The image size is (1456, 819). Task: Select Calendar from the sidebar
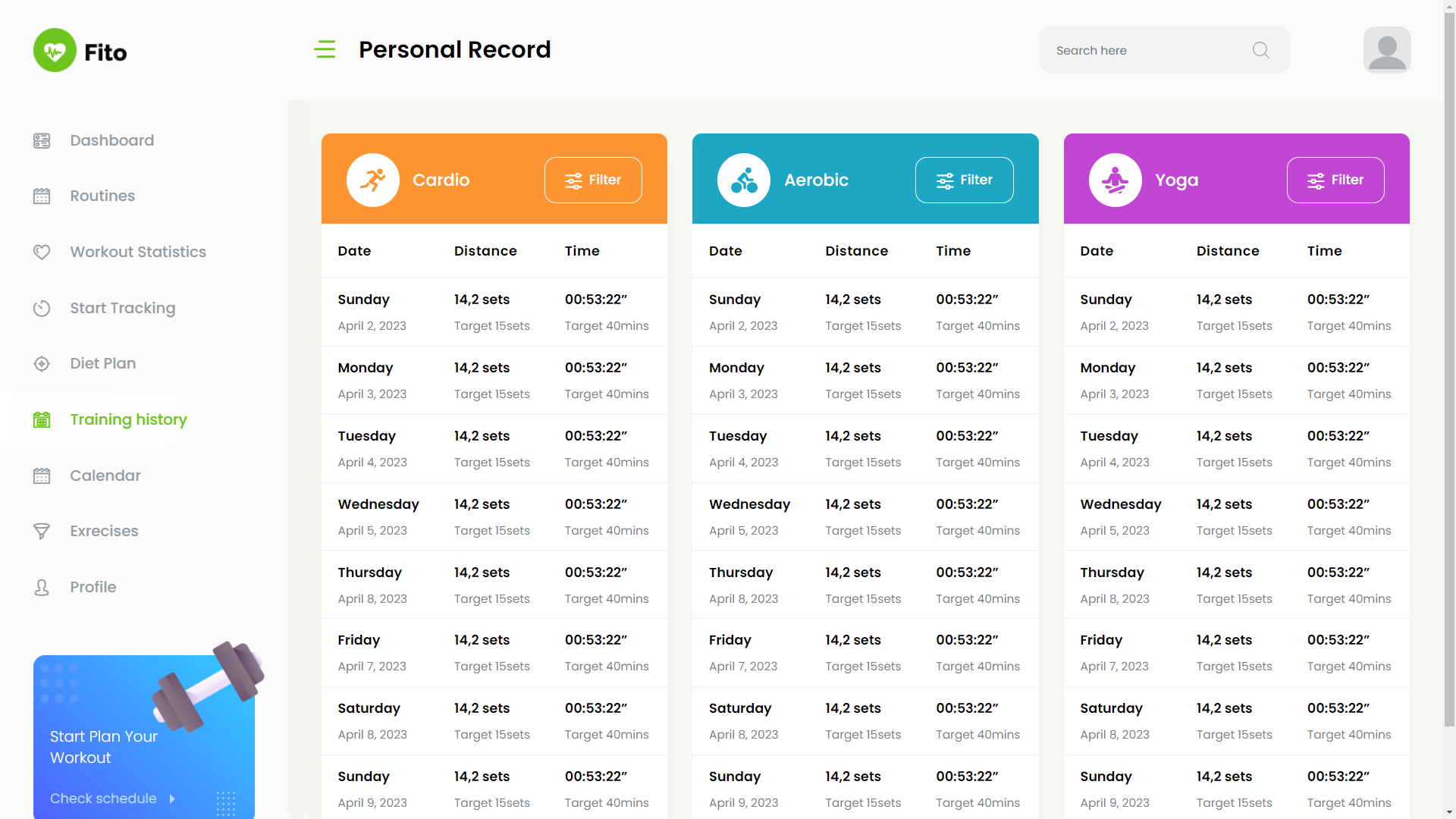tap(105, 475)
